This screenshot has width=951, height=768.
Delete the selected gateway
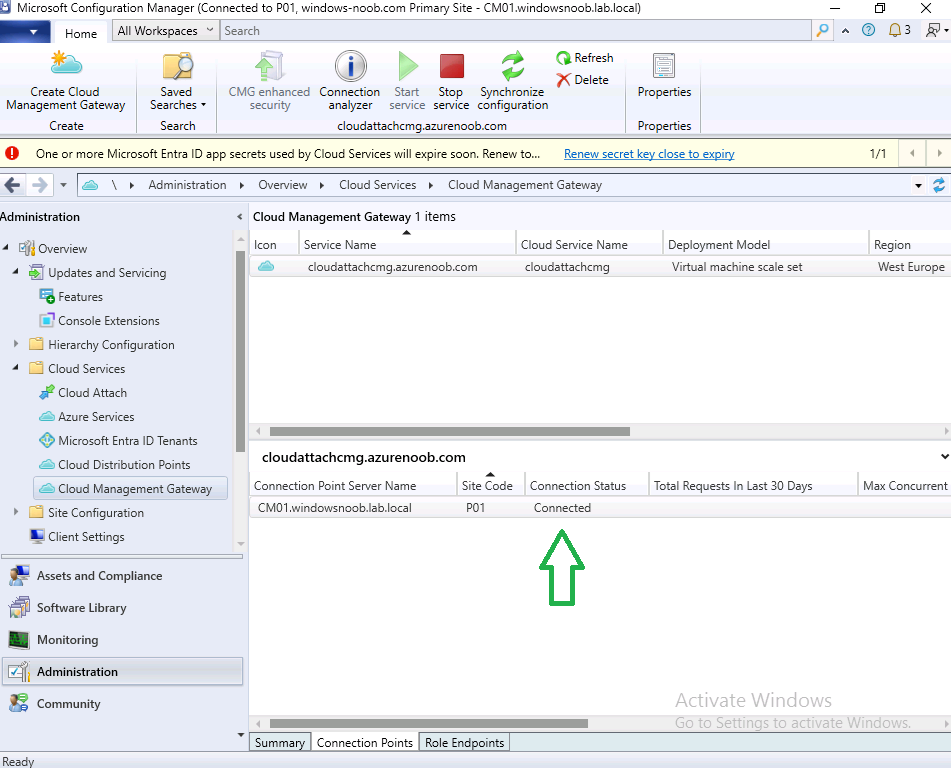click(582, 79)
